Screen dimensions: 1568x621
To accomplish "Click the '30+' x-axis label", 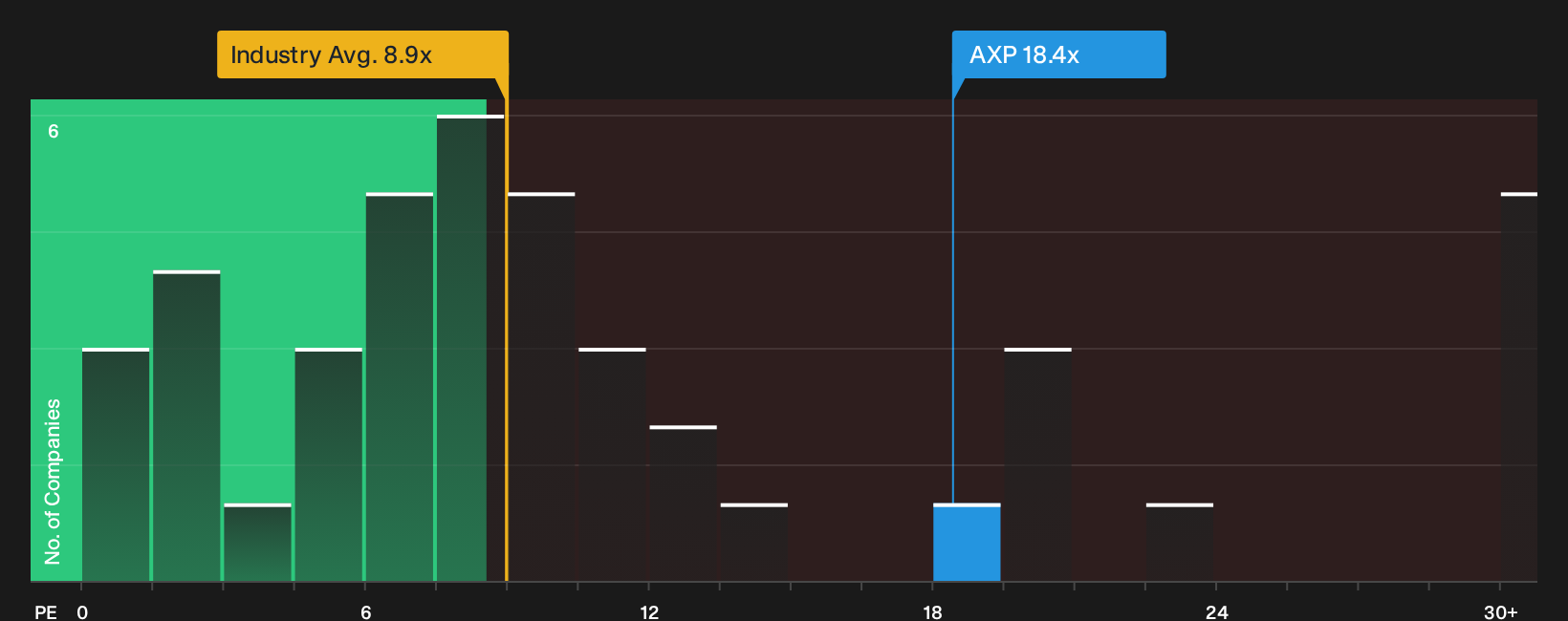I will 1500,611.
